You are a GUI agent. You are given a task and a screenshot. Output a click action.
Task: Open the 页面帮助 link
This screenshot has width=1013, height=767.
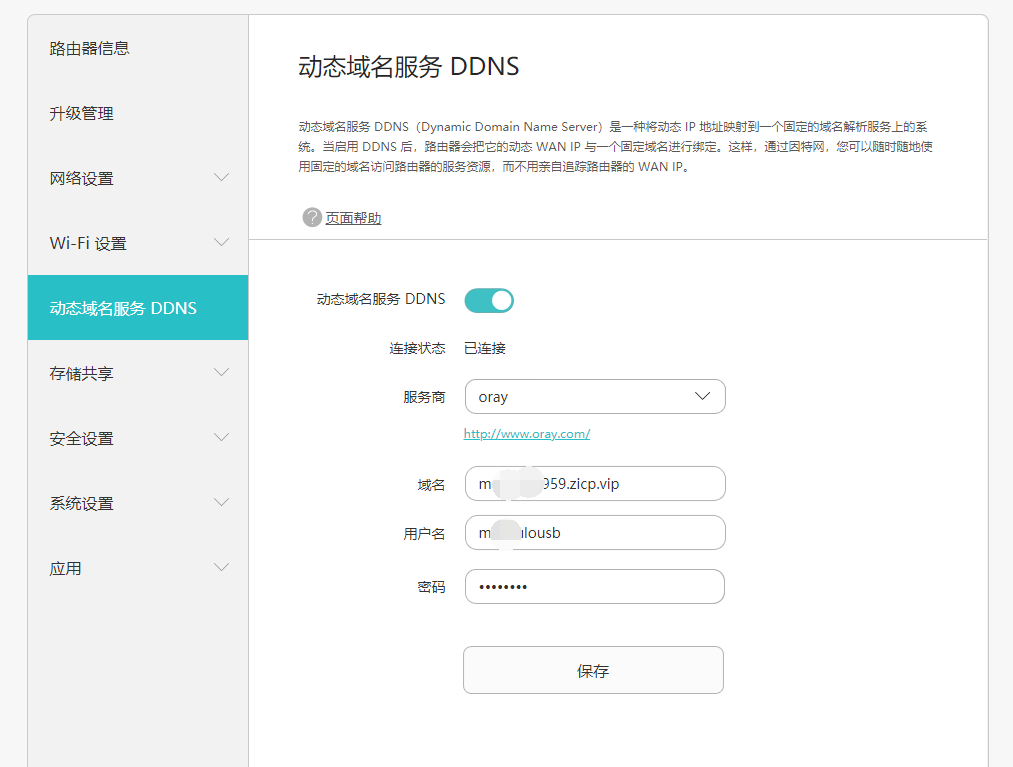(353, 218)
